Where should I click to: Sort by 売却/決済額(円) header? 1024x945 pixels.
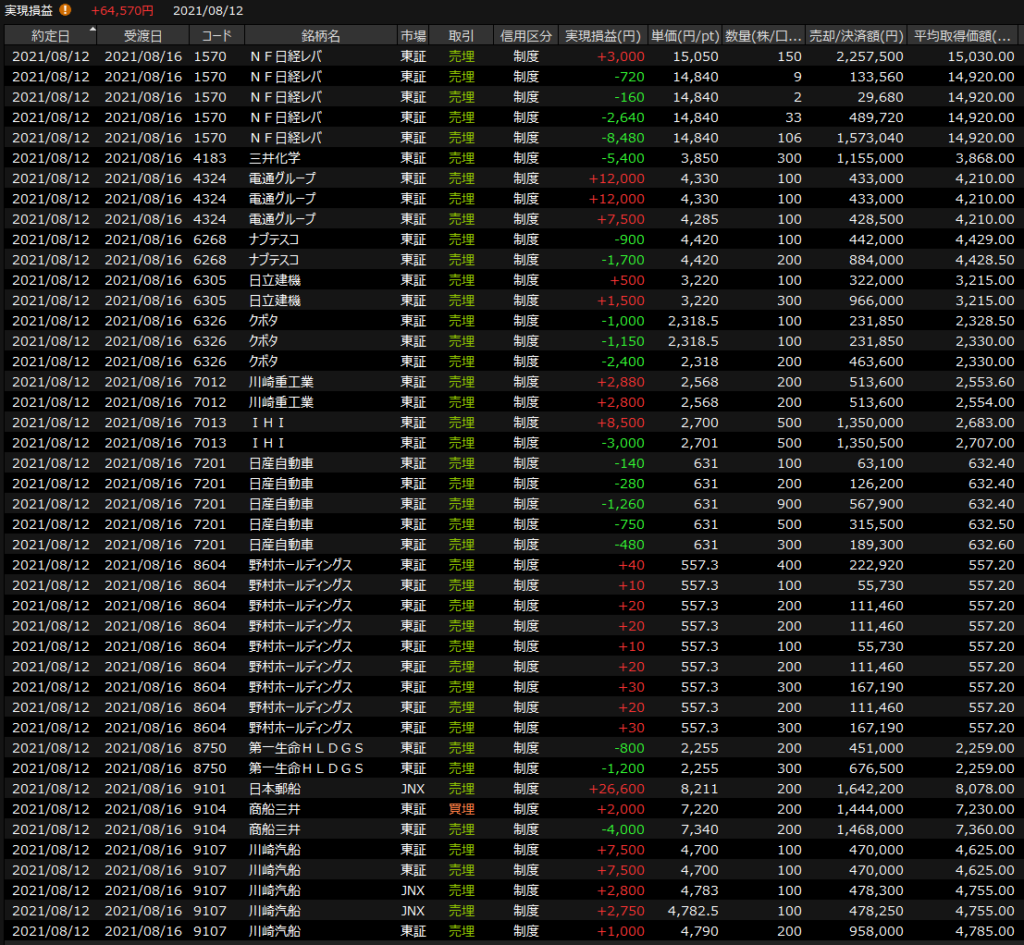856,36
